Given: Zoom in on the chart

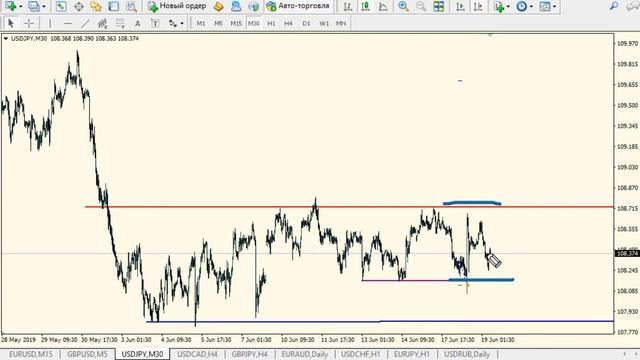Looking at the screenshot, I should point(403,6).
